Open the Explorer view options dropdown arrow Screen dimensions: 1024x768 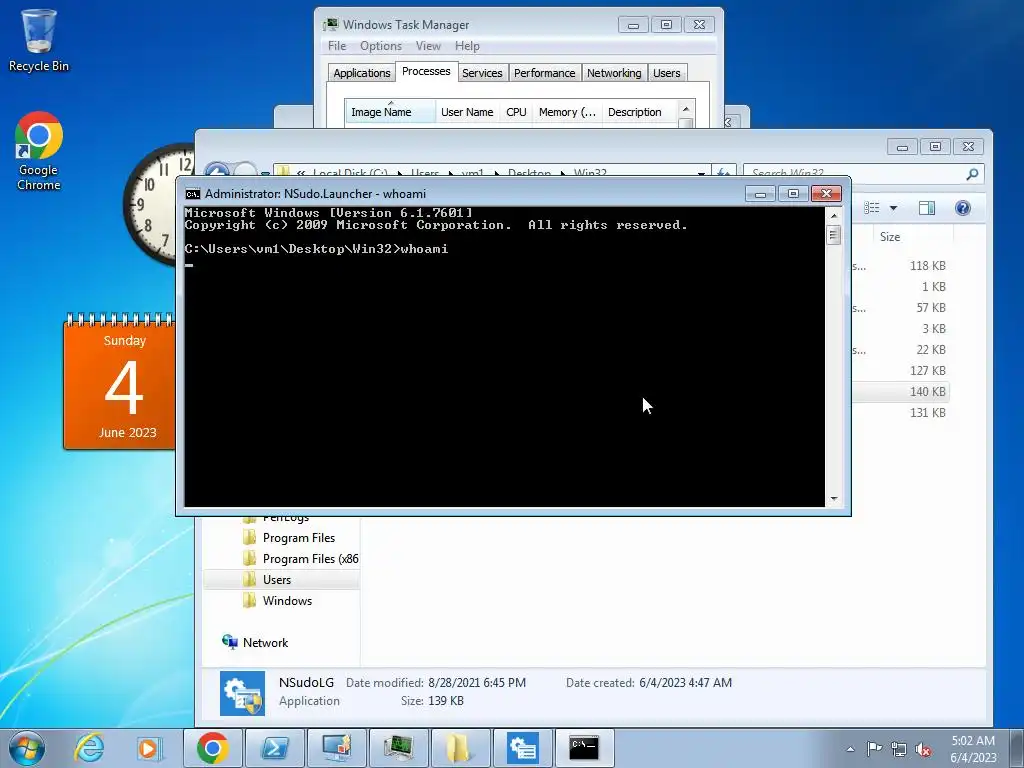893,208
